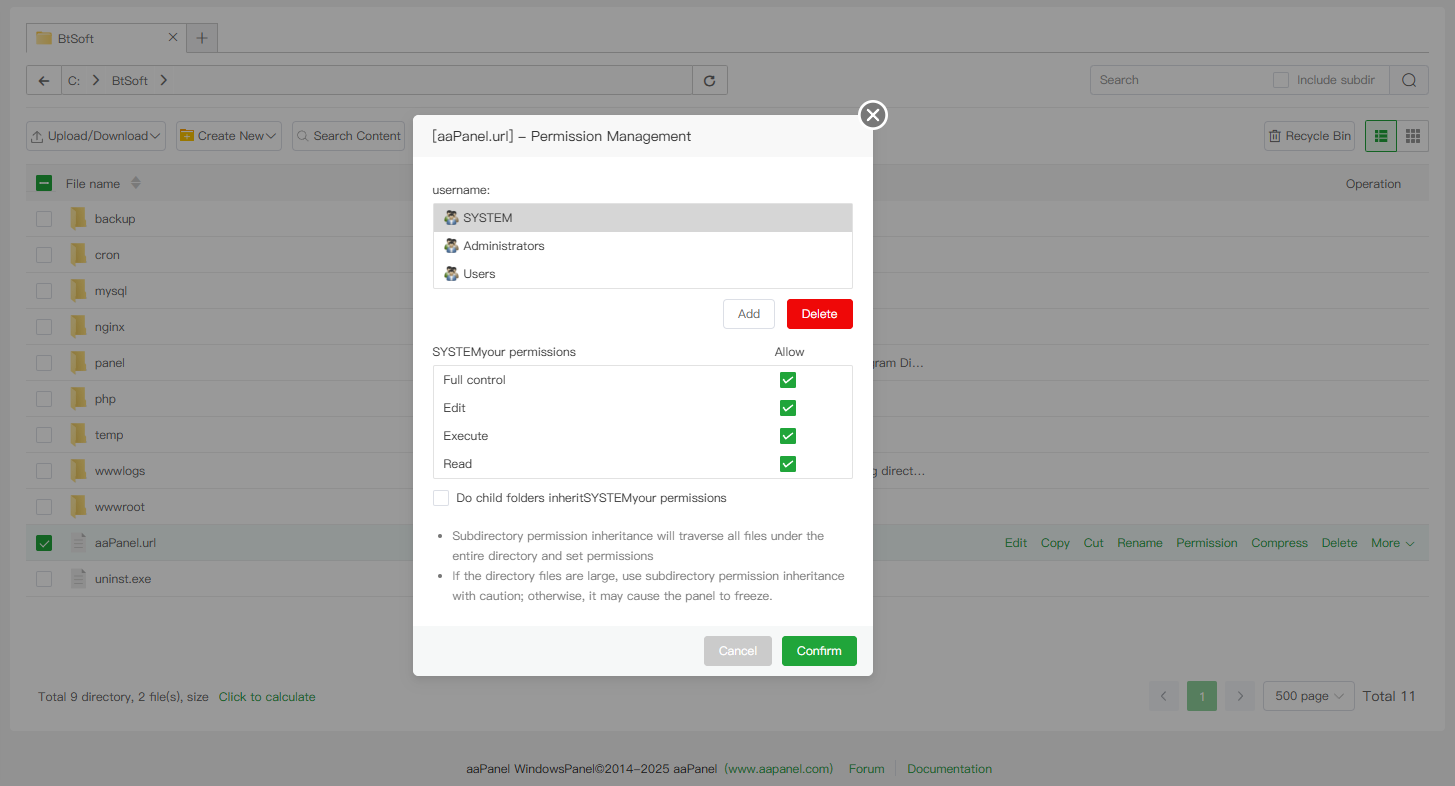This screenshot has width=1455, height=786.
Task: Uncheck the Full control allow checkbox
Action: (x=788, y=380)
